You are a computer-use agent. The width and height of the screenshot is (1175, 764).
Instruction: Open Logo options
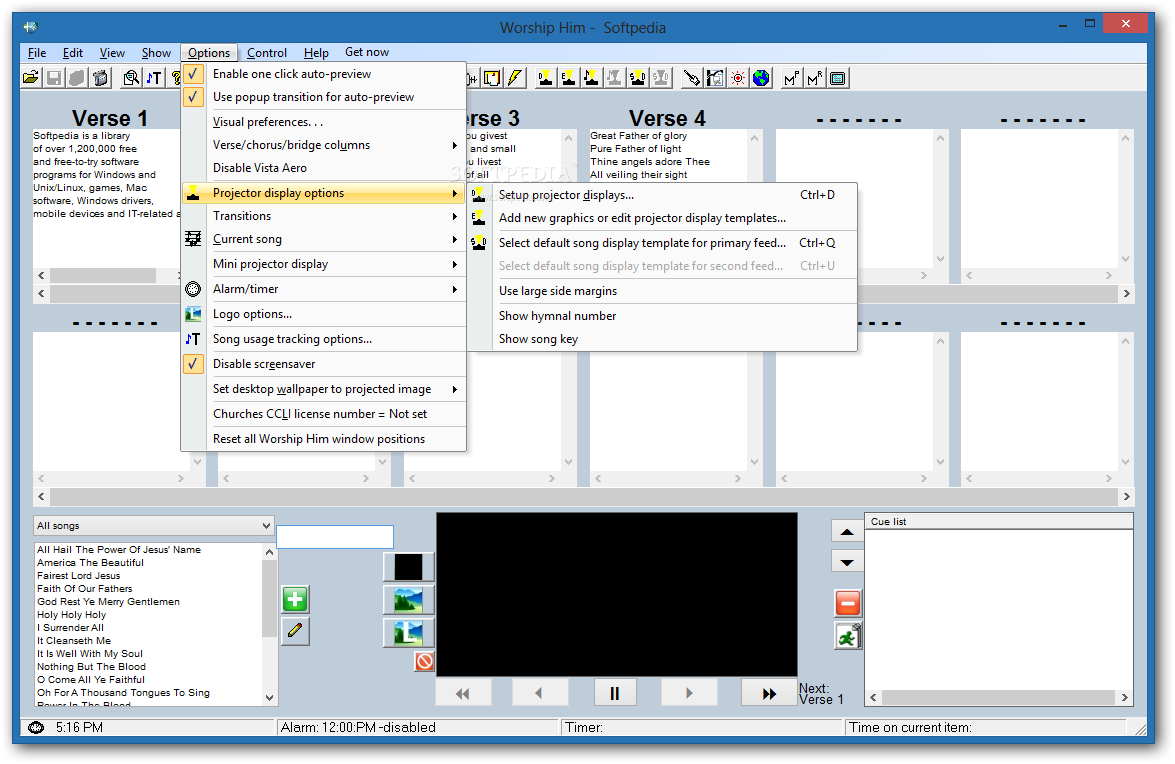coord(323,315)
